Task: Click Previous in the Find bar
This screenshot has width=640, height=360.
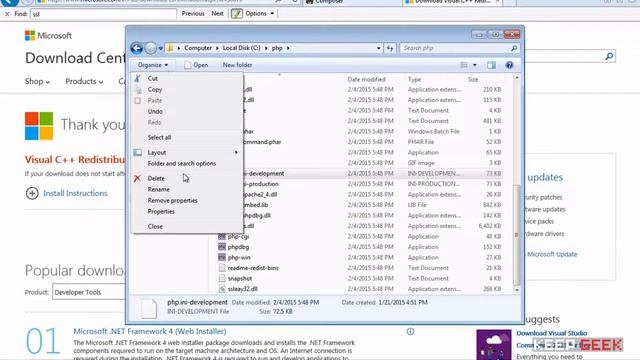Action: coord(193,13)
